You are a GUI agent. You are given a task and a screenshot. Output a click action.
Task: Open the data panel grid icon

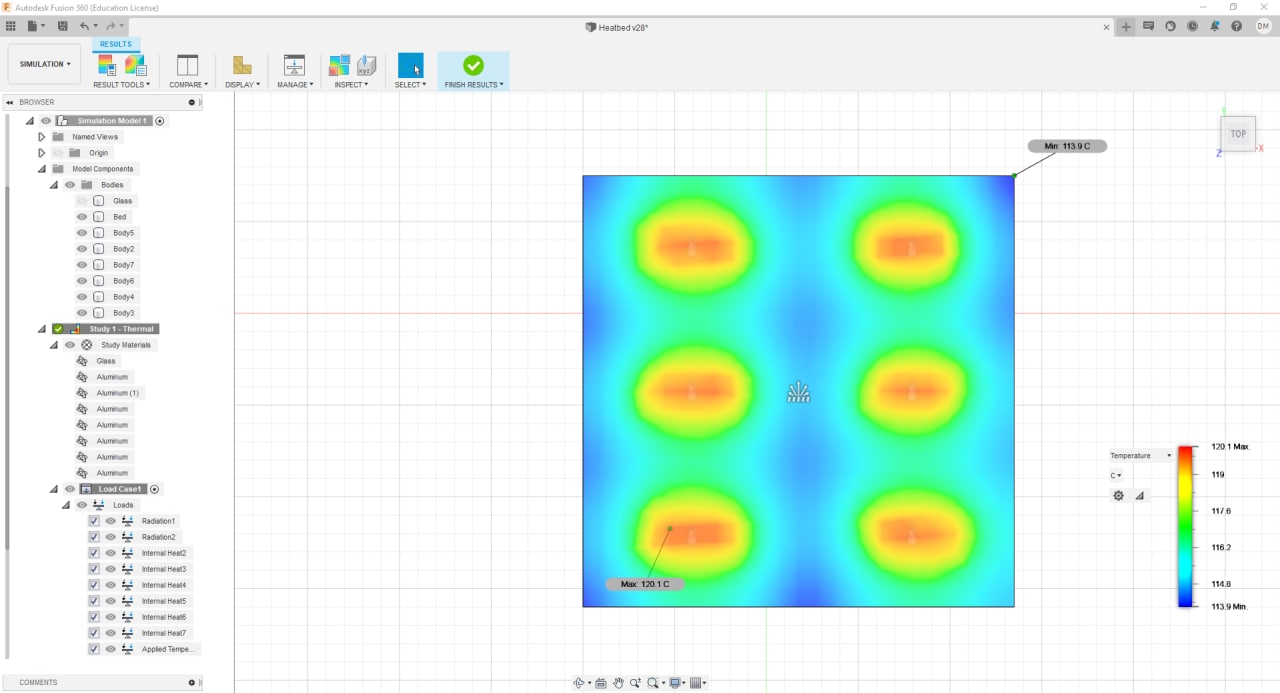click(x=11, y=26)
